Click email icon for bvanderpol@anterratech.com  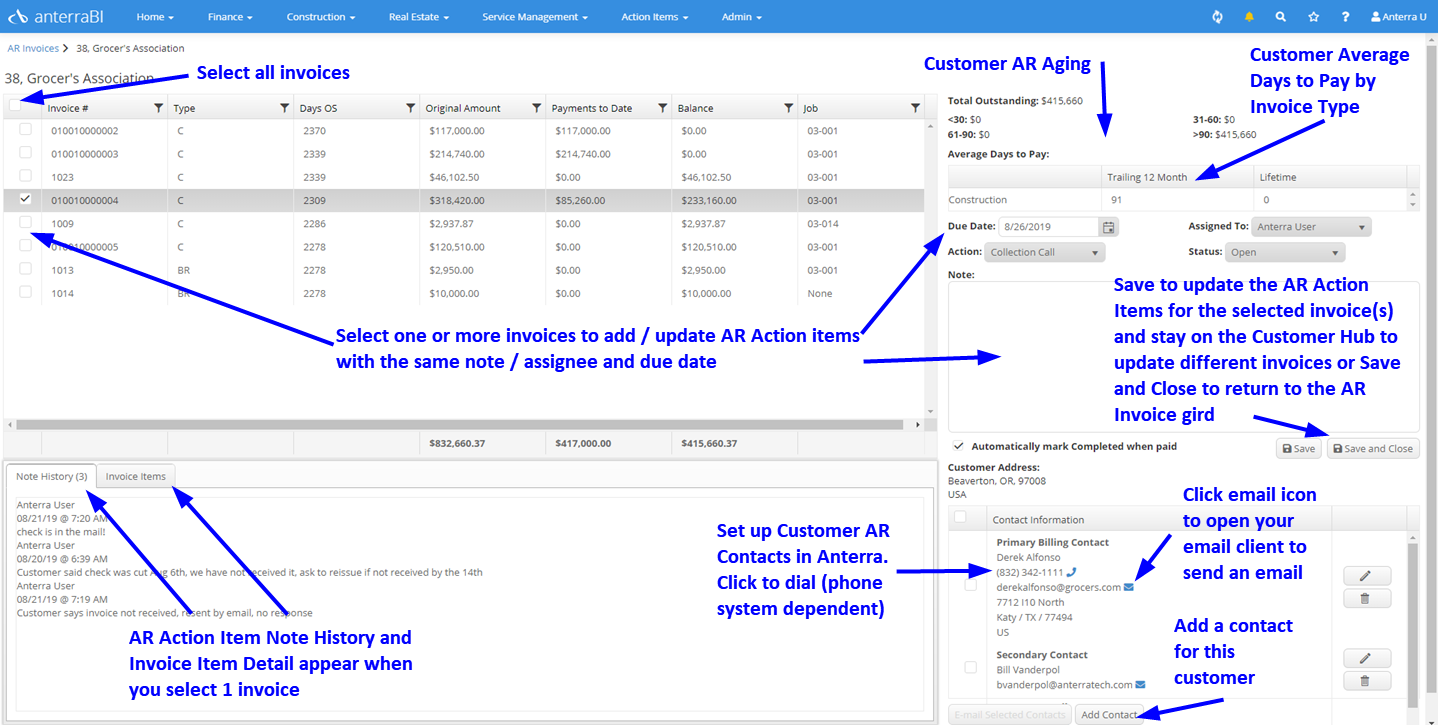tap(1140, 685)
